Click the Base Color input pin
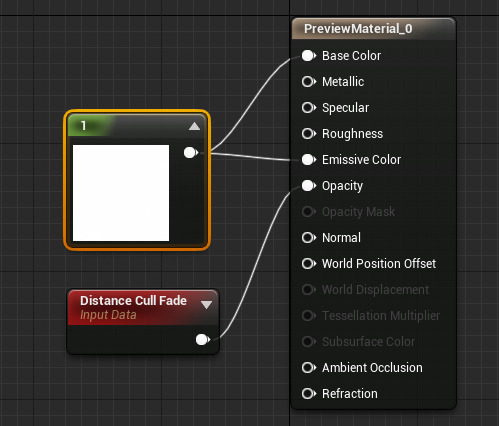Viewport: 499px width, 426px height. 309,56
